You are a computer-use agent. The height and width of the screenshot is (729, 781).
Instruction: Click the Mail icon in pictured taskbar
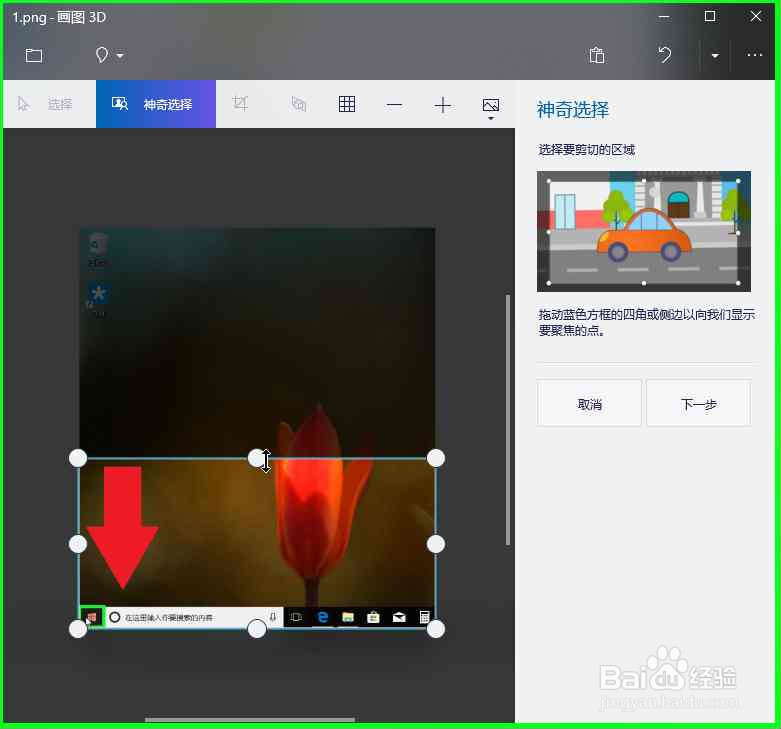[399, 617]
